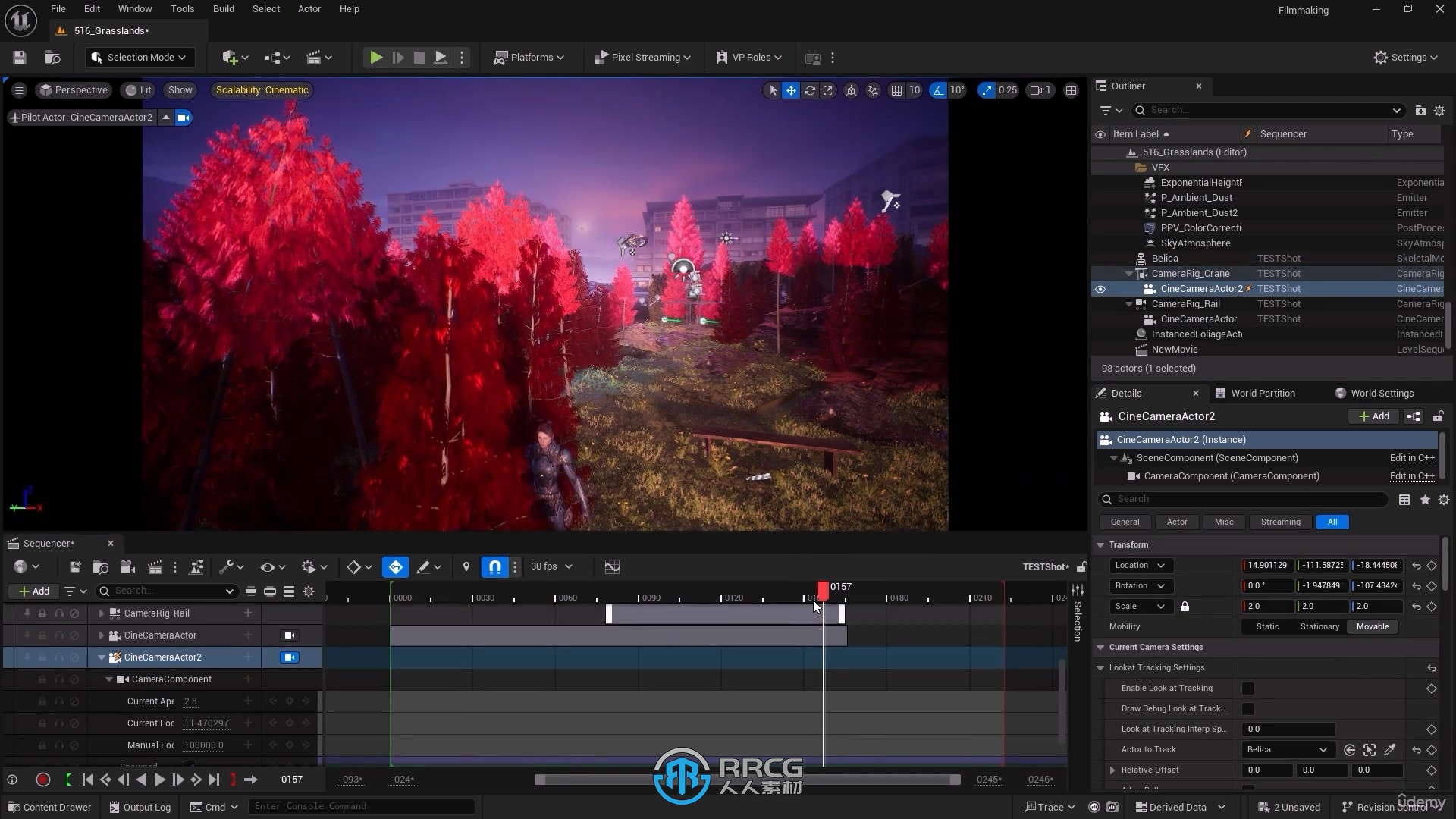Open the viewport hamburger options menu
The height and width of the screenshot is (819, 1456).
coord(19,90)
